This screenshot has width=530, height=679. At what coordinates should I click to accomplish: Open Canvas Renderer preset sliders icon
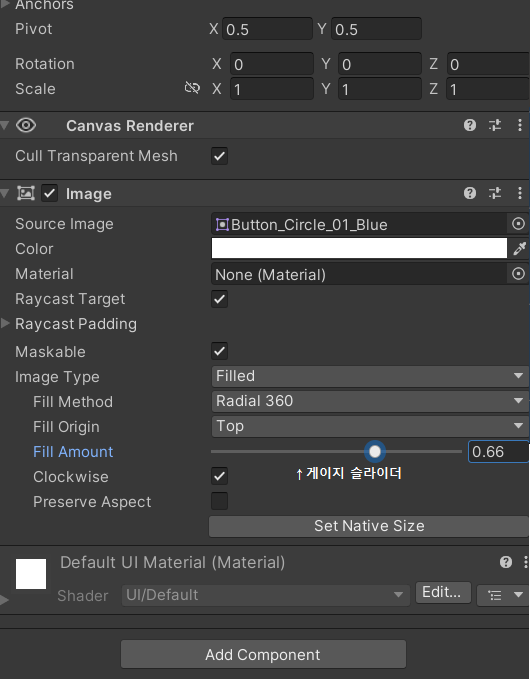(x=495, y=126)
